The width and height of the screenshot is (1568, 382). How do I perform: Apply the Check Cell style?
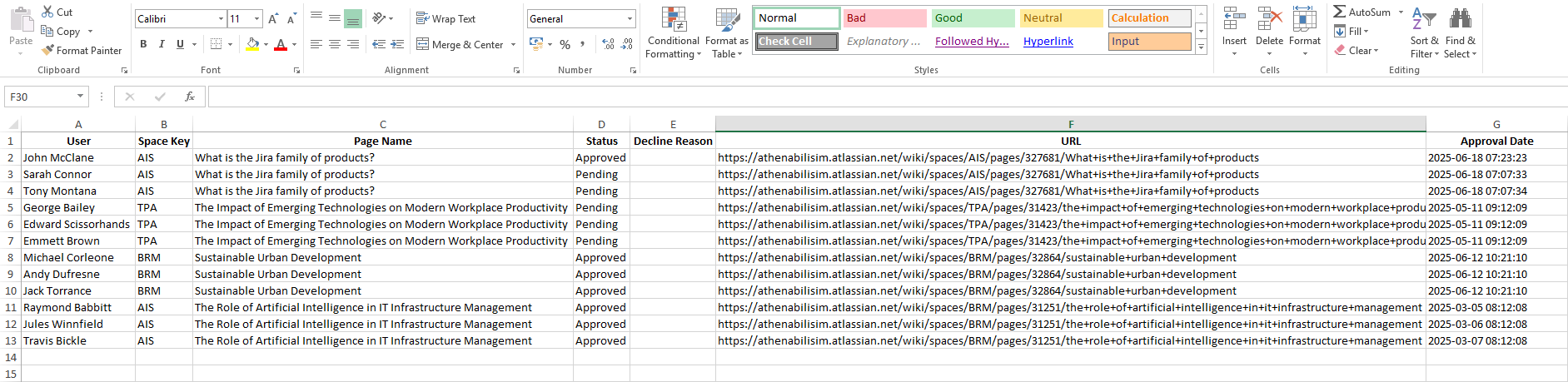(x=796, y=41)
